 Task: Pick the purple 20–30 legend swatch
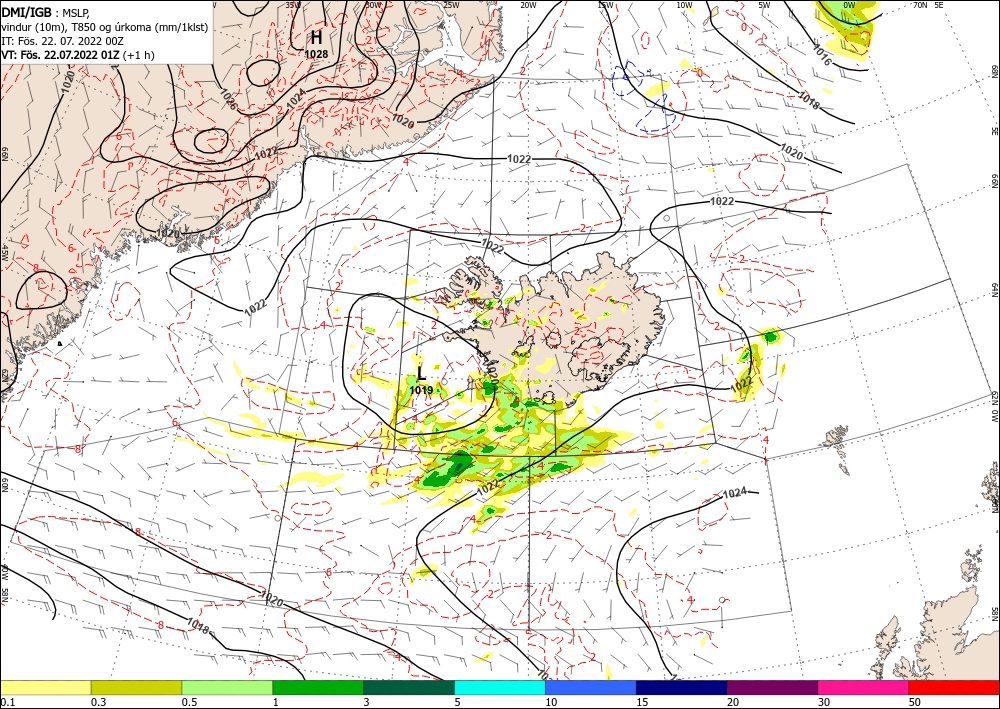(772, 687)
